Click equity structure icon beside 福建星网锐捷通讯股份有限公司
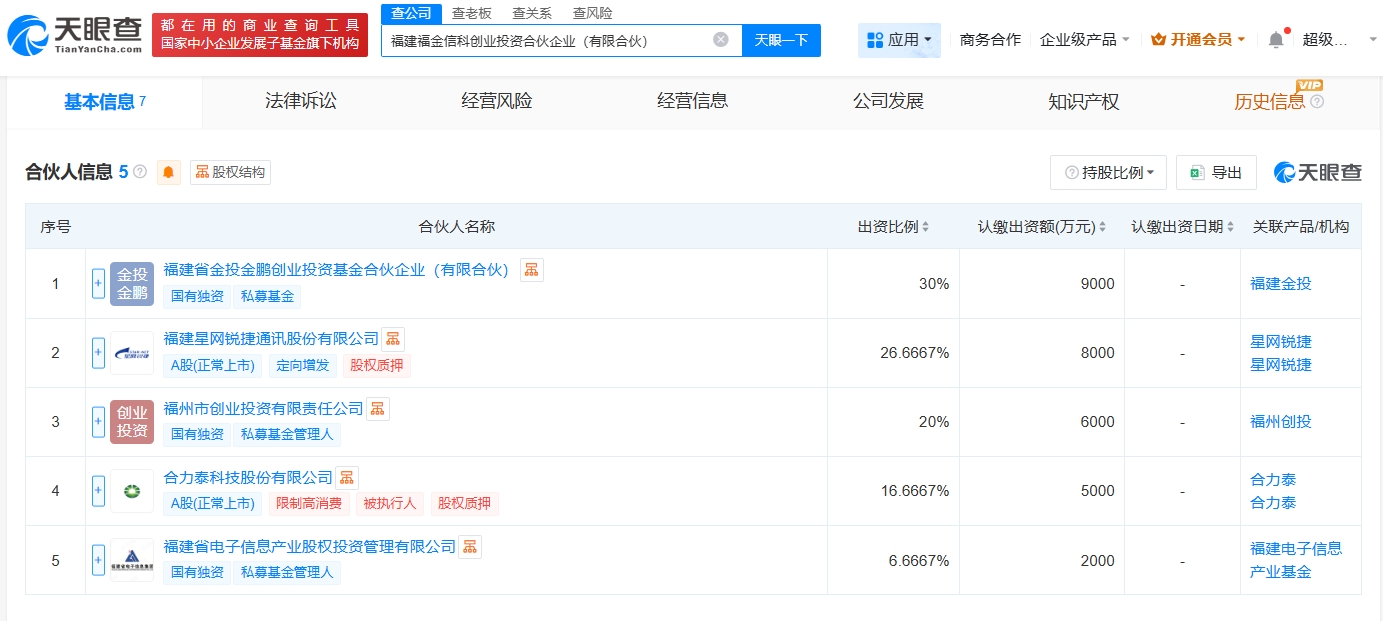The image size is (1383, 621). [x=393, y=339]
